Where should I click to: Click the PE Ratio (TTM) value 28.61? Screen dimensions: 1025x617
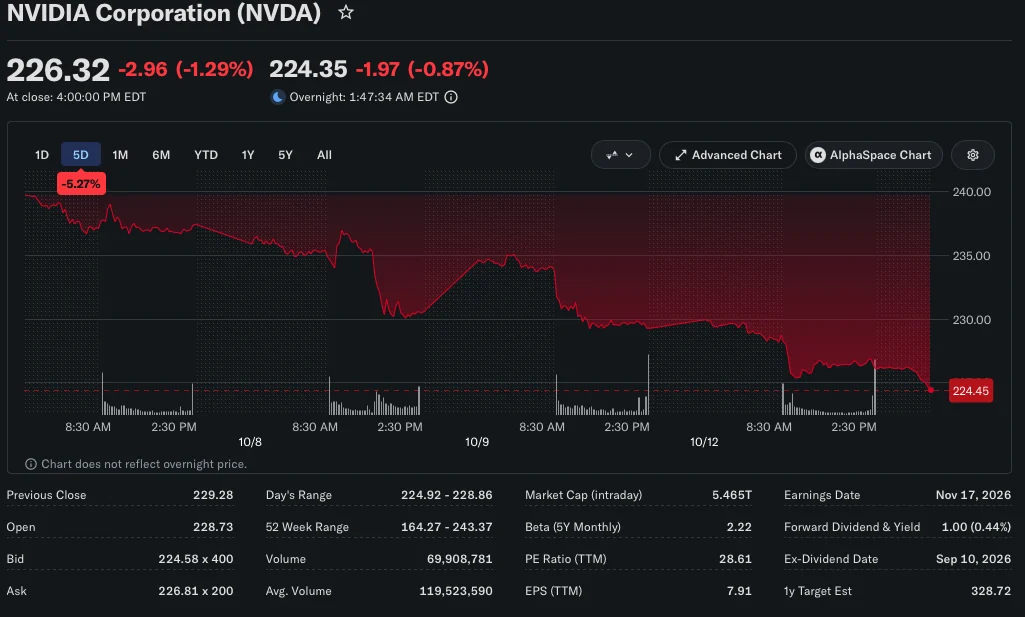735,559
